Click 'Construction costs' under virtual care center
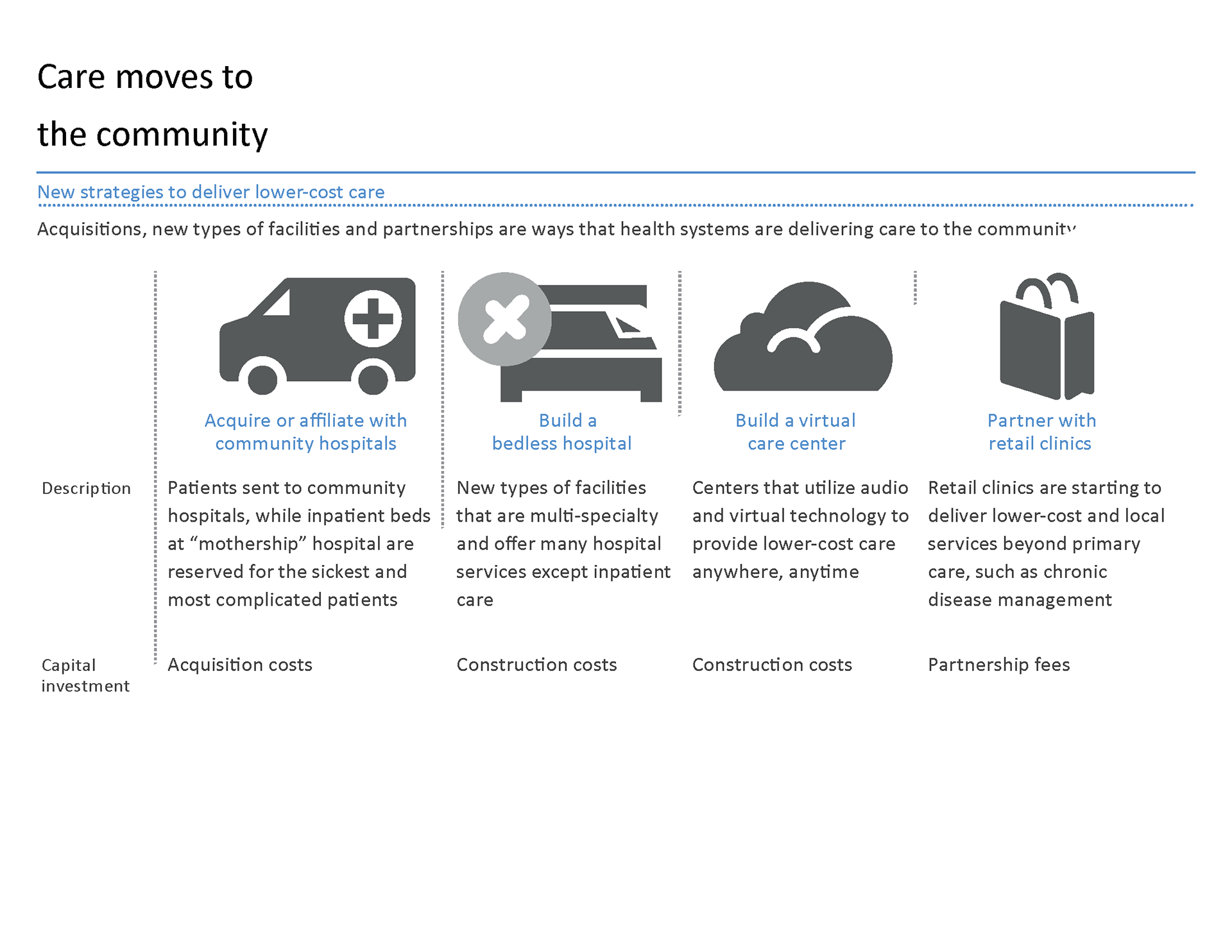 pos(772,665)
